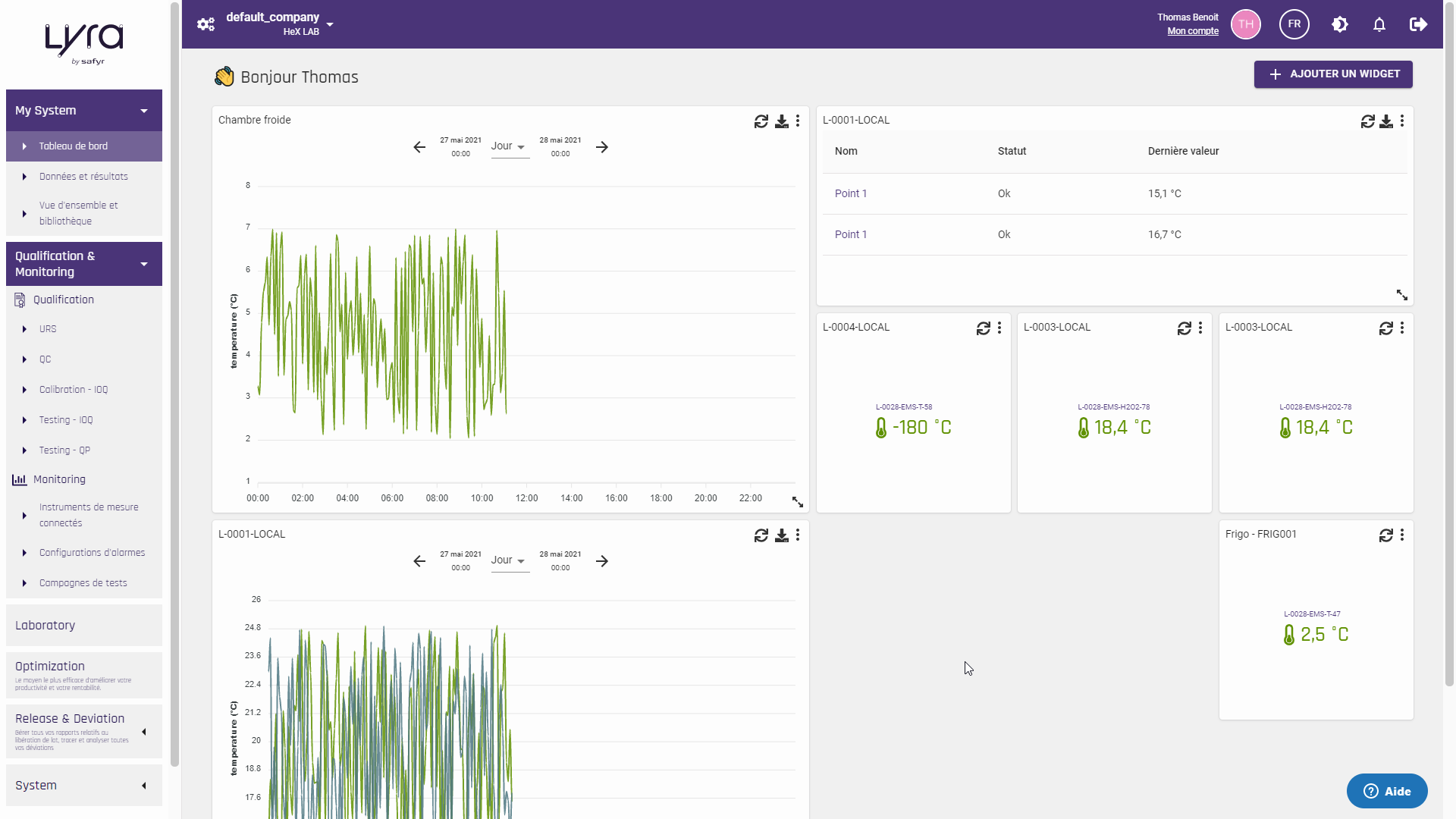The width and height of the screenshot is (1456, 819).
Task: Select Tableau de bord menu item
Action: coord(84,146)
